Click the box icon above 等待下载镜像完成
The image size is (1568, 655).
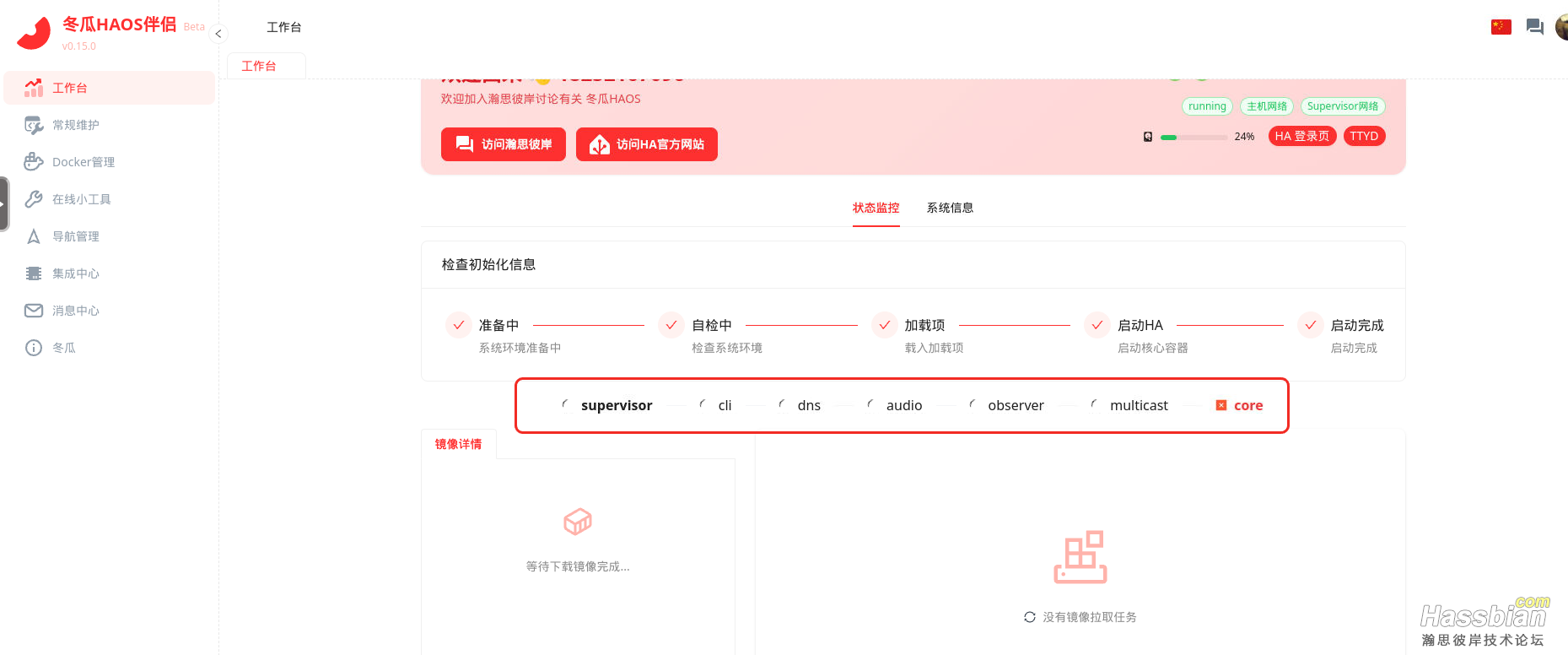578,522
